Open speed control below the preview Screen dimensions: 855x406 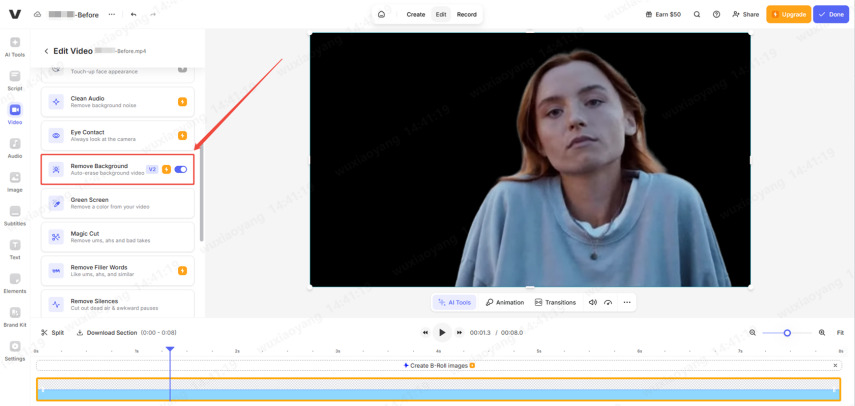(x=609, y=302)
